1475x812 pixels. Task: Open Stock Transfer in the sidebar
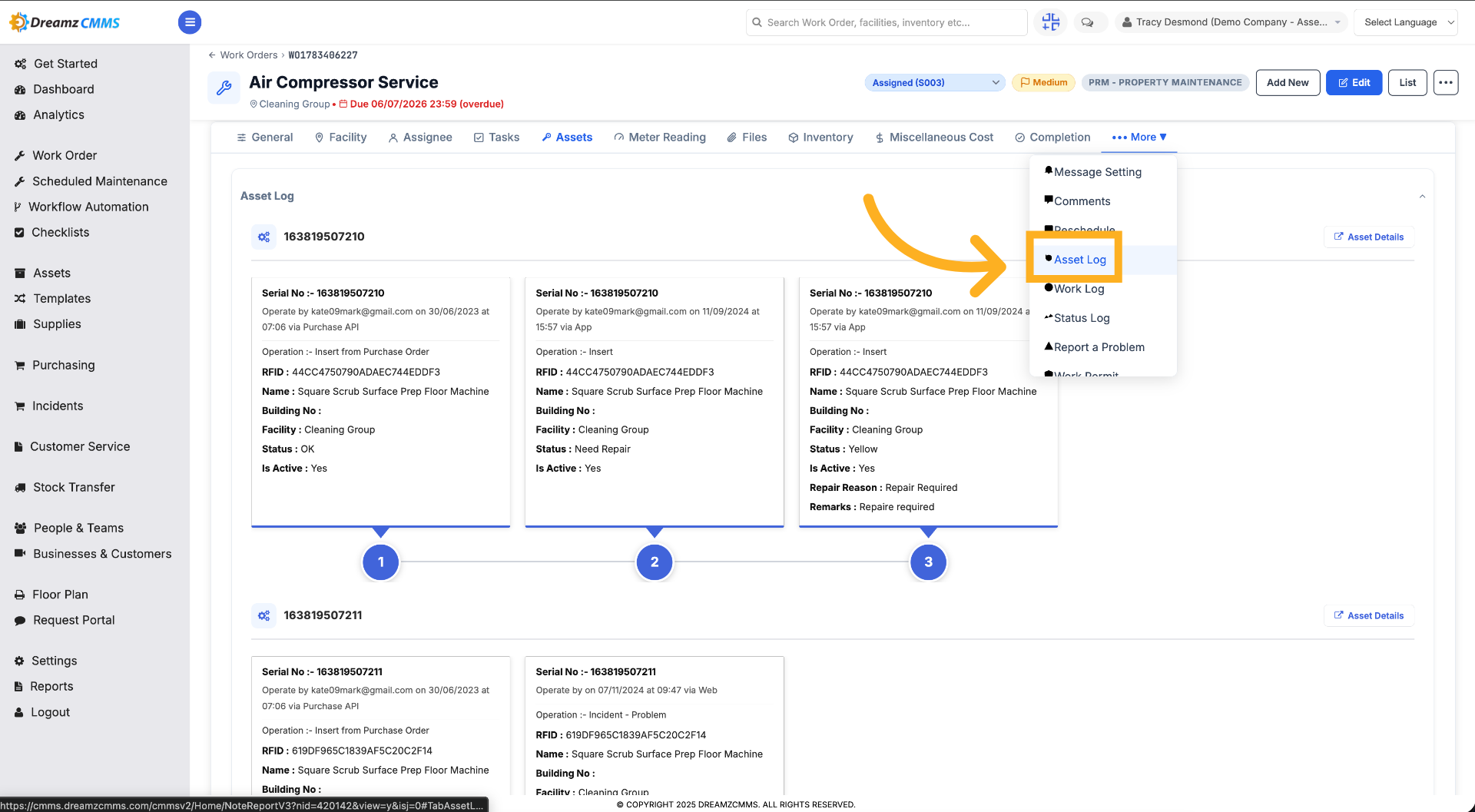click(x=74, y=487)
